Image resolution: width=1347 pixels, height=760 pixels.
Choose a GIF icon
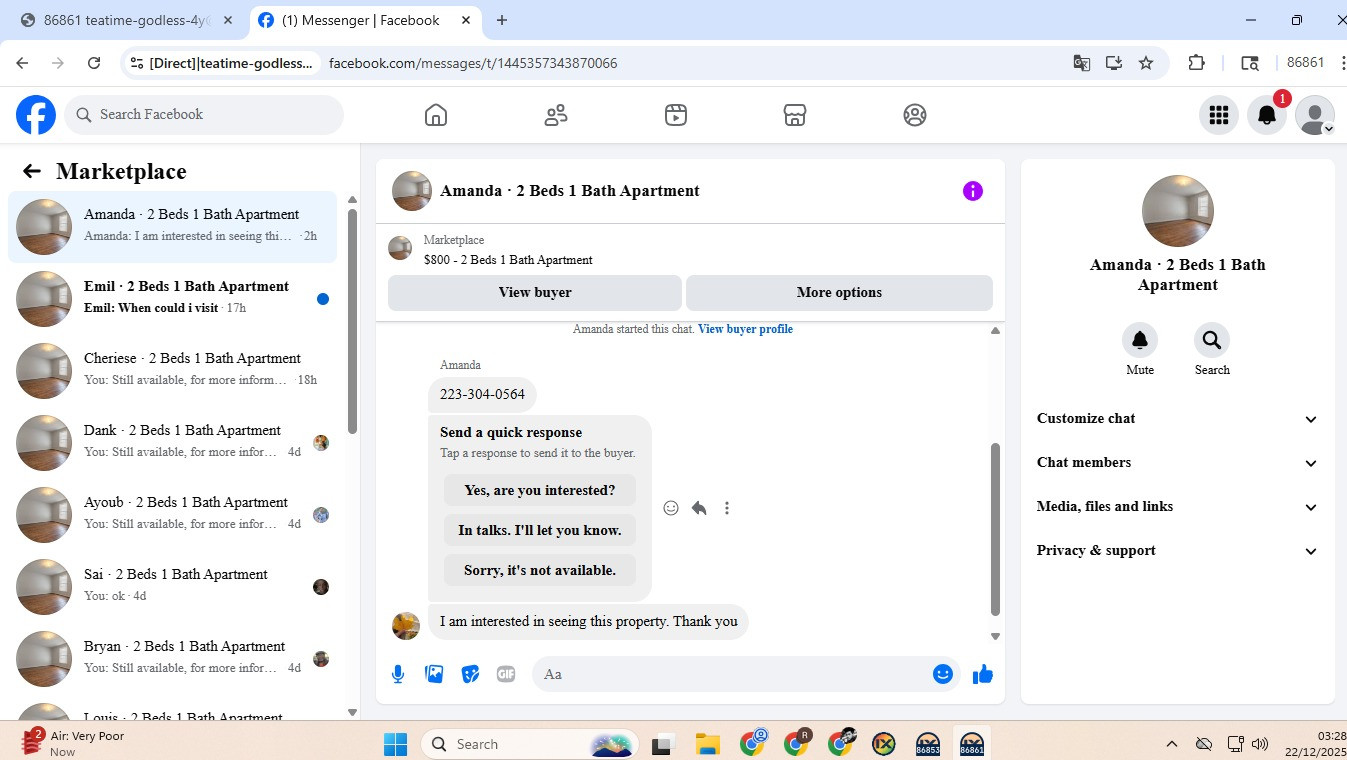click(x=506, y=674)
